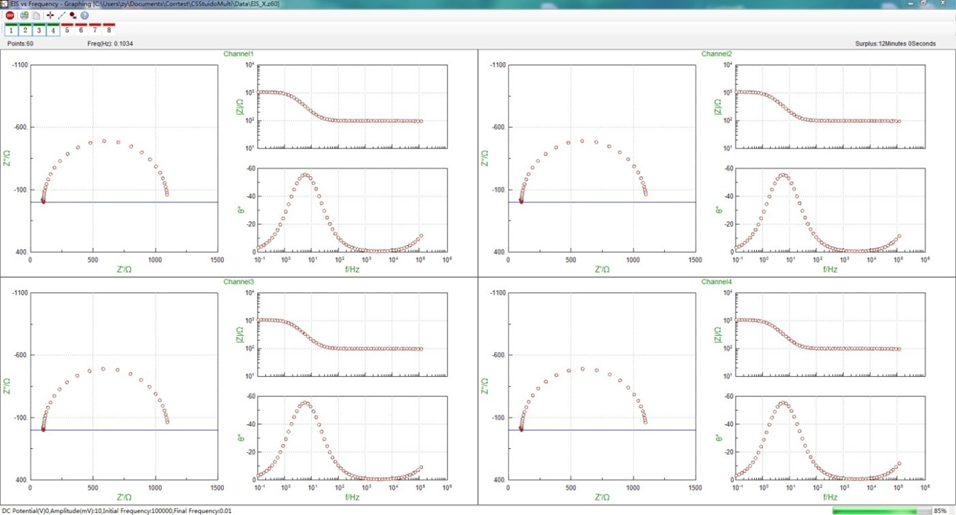Toggle channel 1 display button
The width and height of the screenshot is (956, 515).
point(11,30)
